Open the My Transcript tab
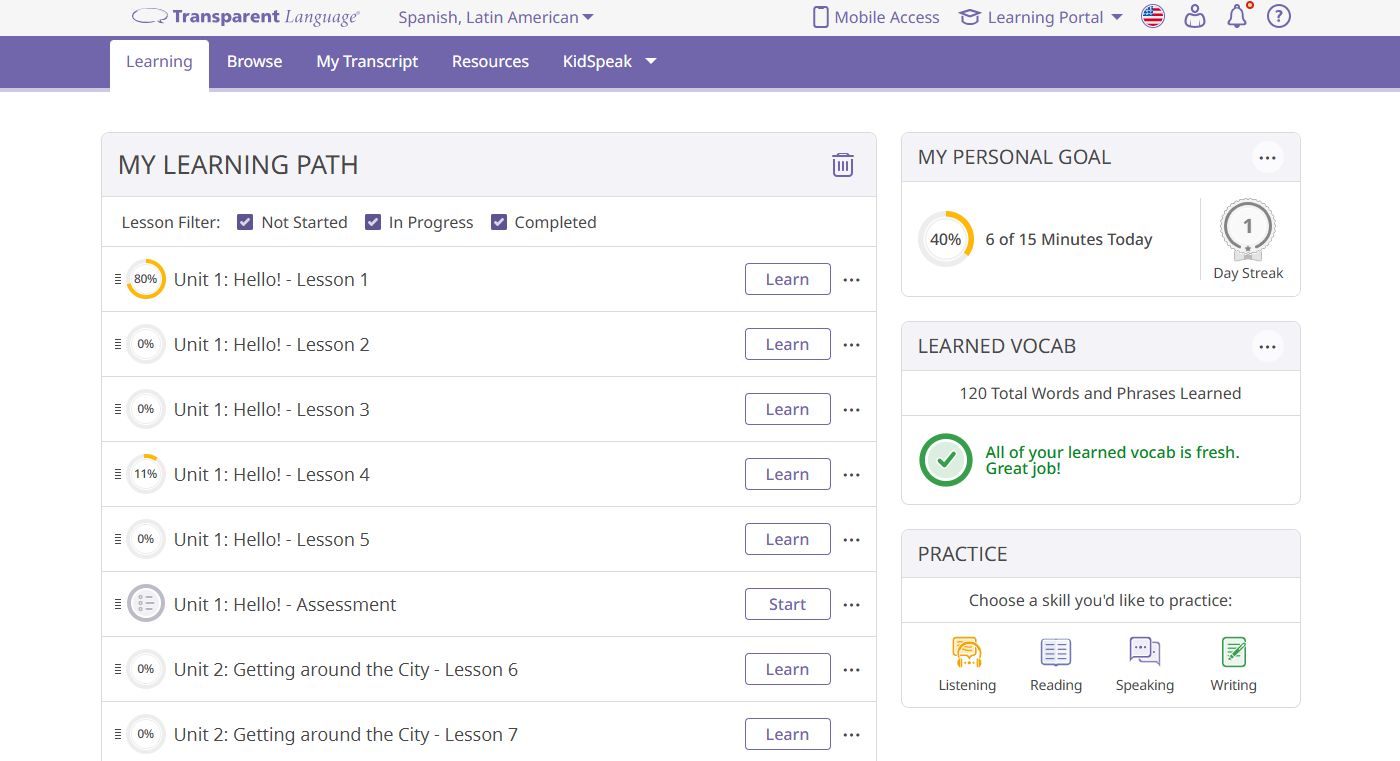 click(x=366, y=61)
